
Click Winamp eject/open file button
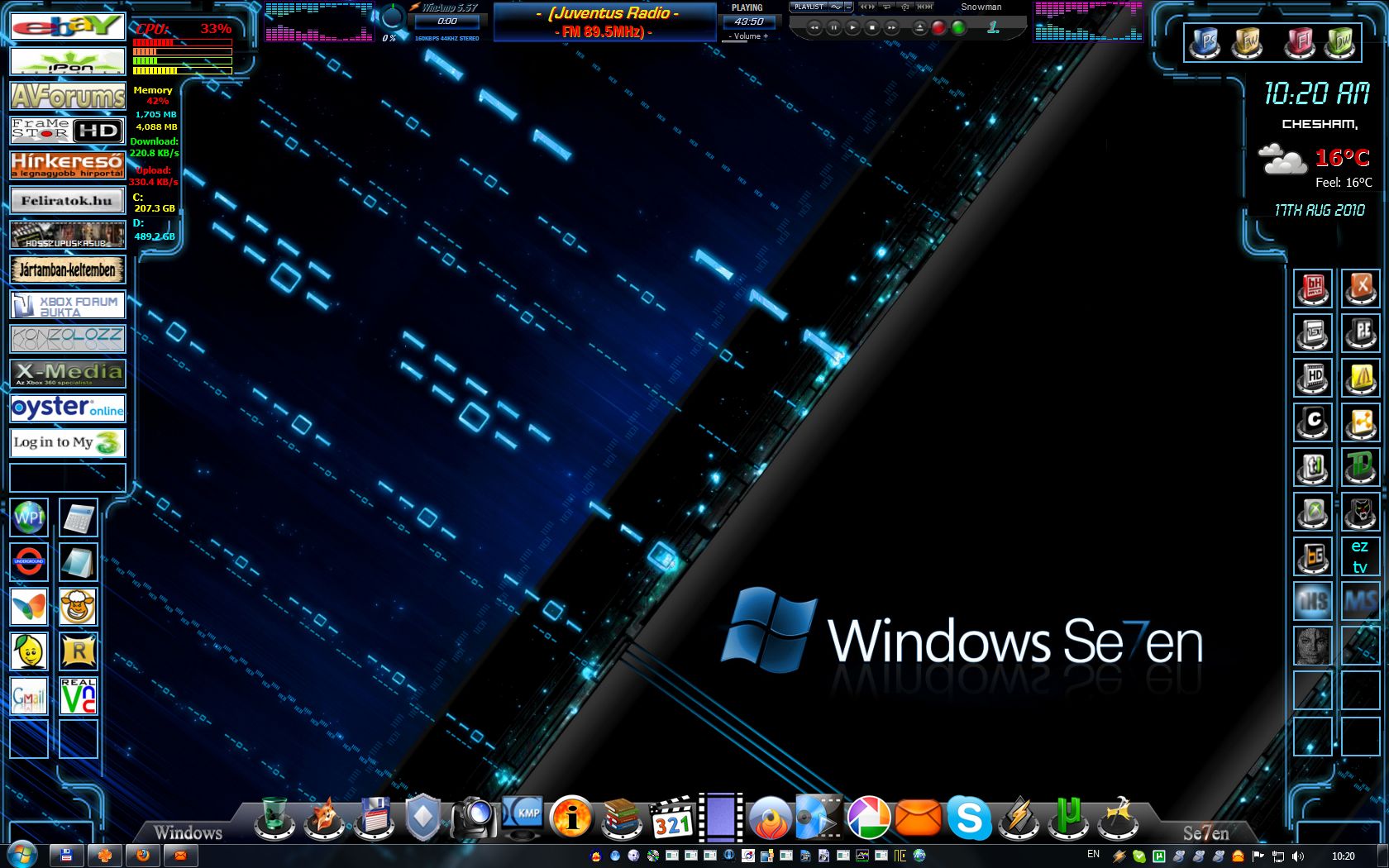click(x=919, y=27)
